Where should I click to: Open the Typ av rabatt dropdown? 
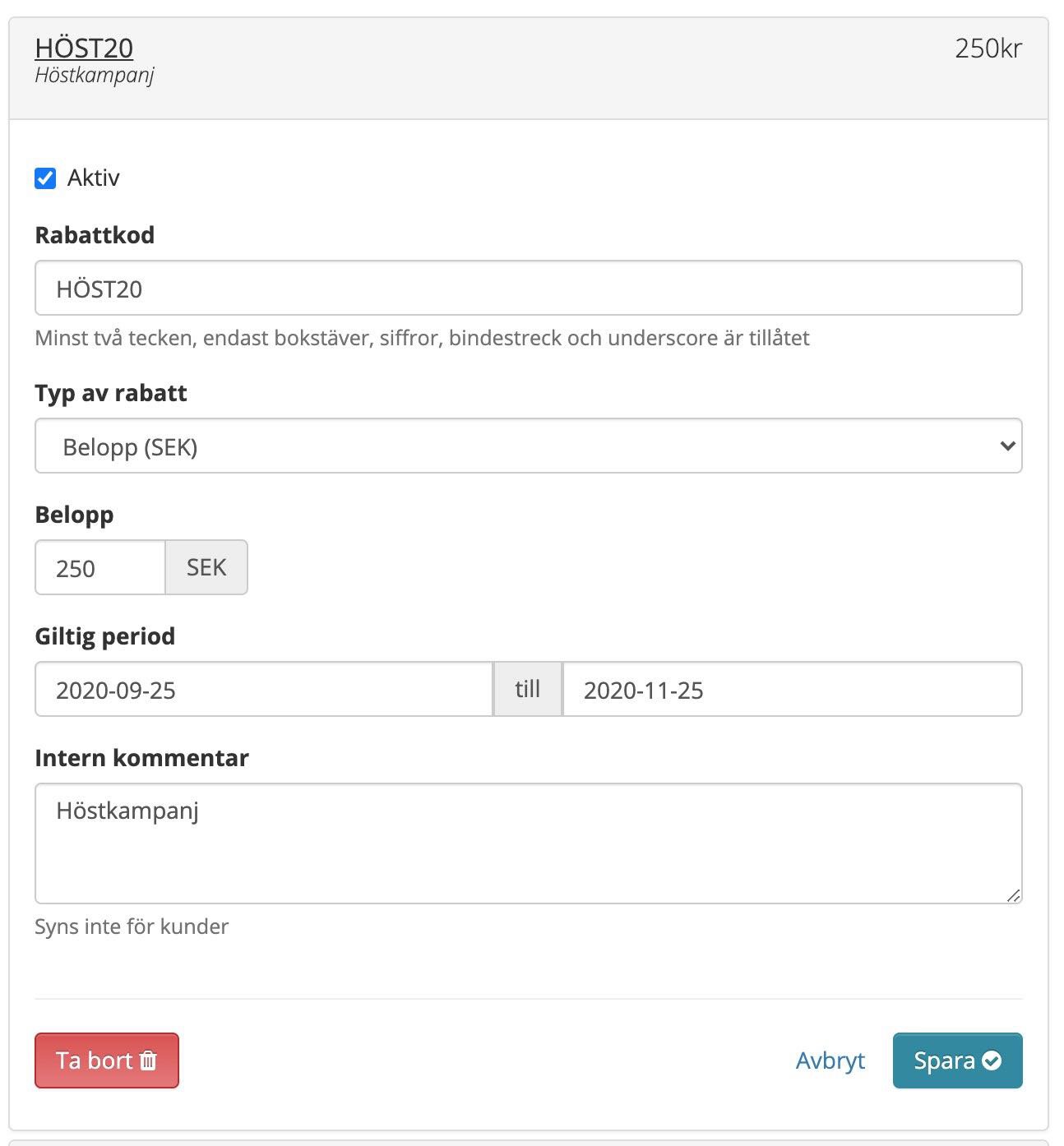click(526, 446)
